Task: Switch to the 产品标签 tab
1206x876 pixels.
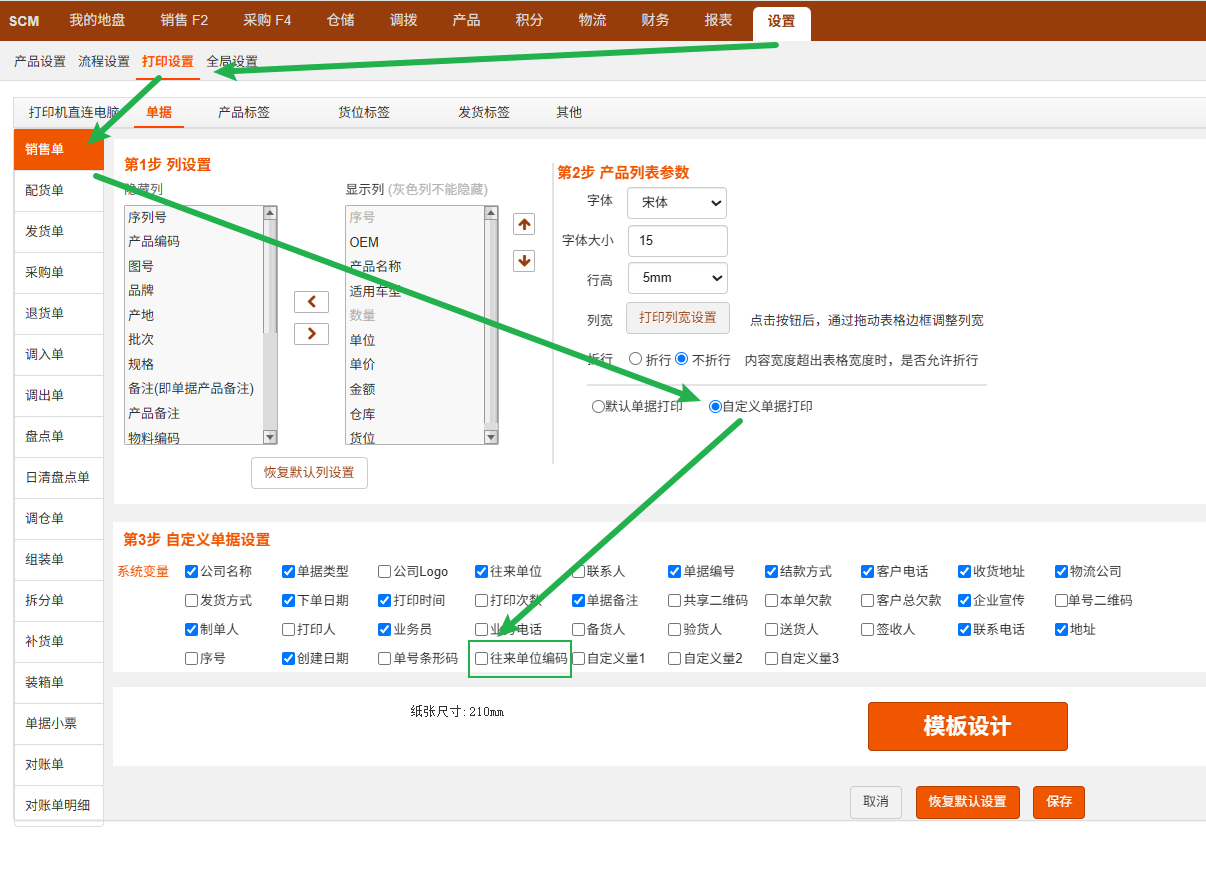Action: pos(244,113)
